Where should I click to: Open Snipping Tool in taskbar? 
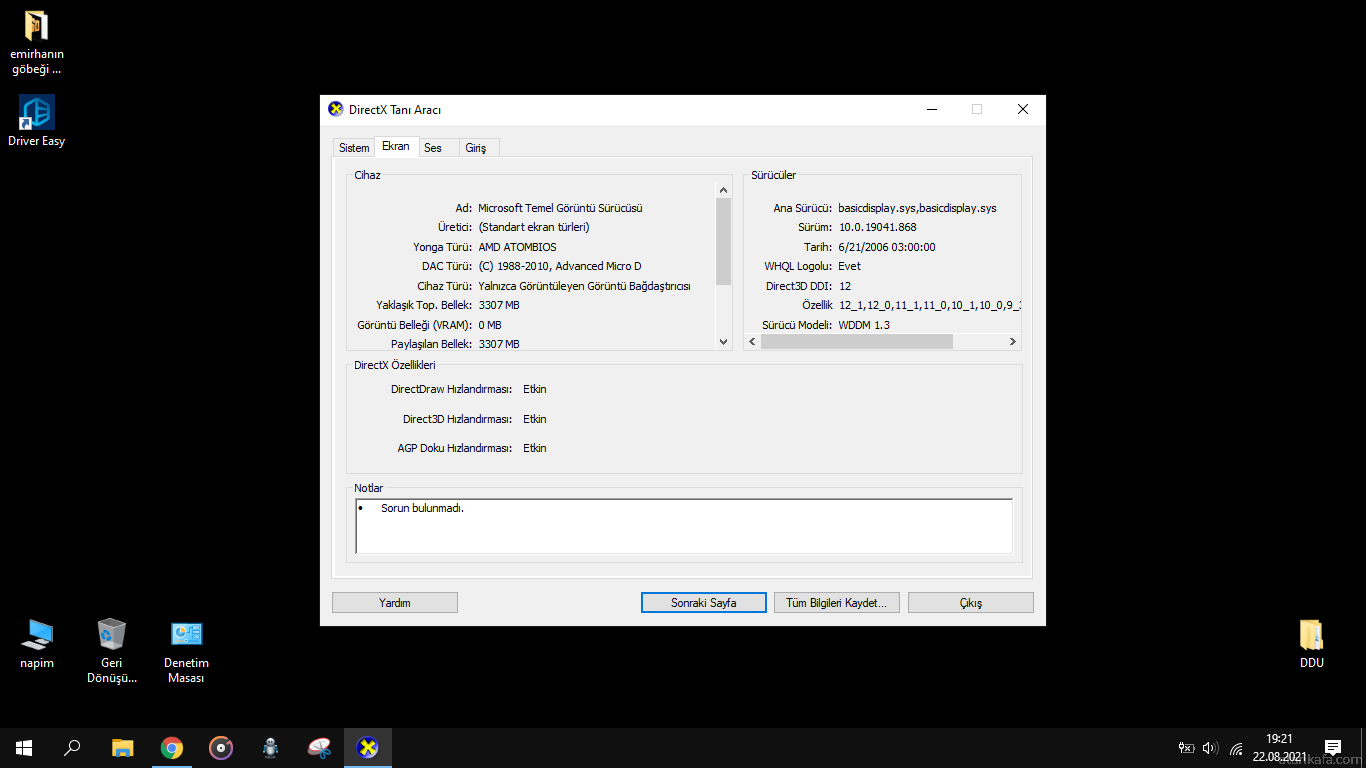pyautogui.click(x=319, y=748)
